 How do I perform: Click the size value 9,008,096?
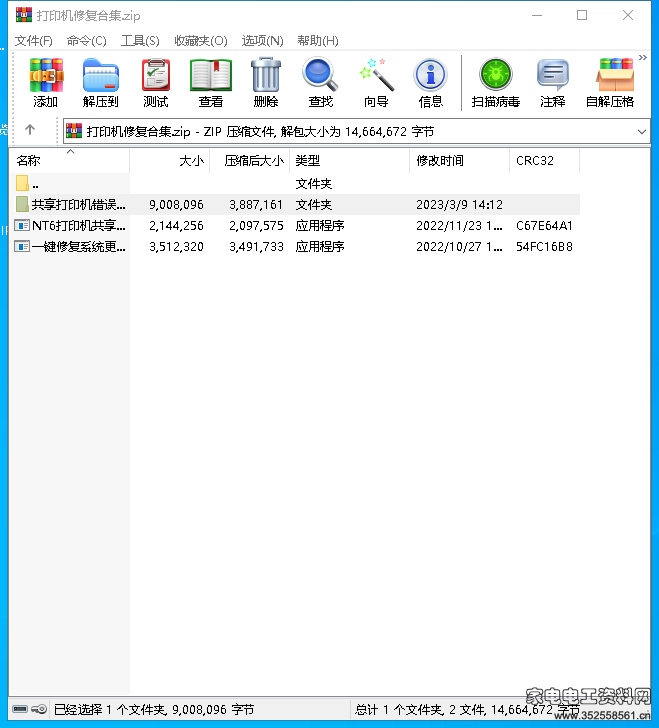point(176,205)
